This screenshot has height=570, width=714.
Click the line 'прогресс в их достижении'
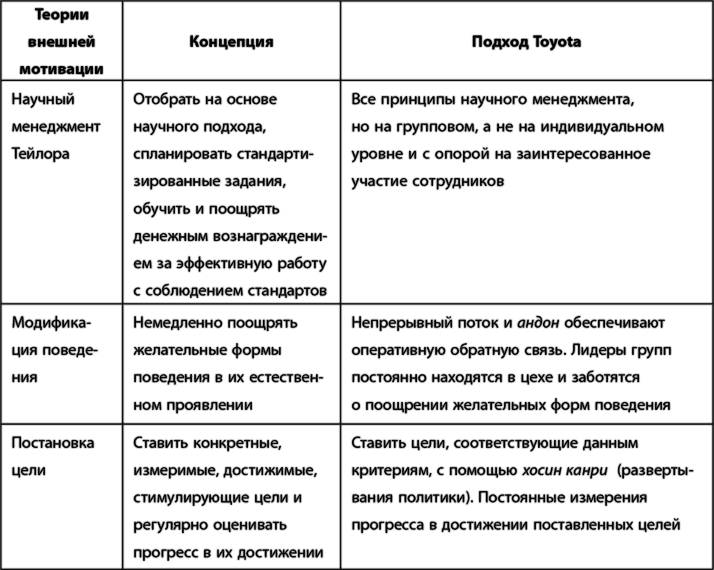pos(228,552)
